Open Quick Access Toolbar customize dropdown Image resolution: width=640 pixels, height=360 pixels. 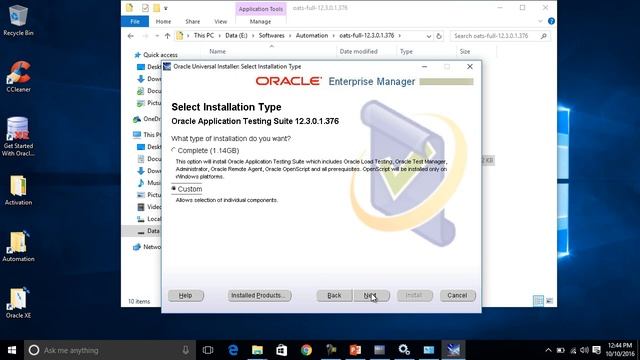coord(166,8)
